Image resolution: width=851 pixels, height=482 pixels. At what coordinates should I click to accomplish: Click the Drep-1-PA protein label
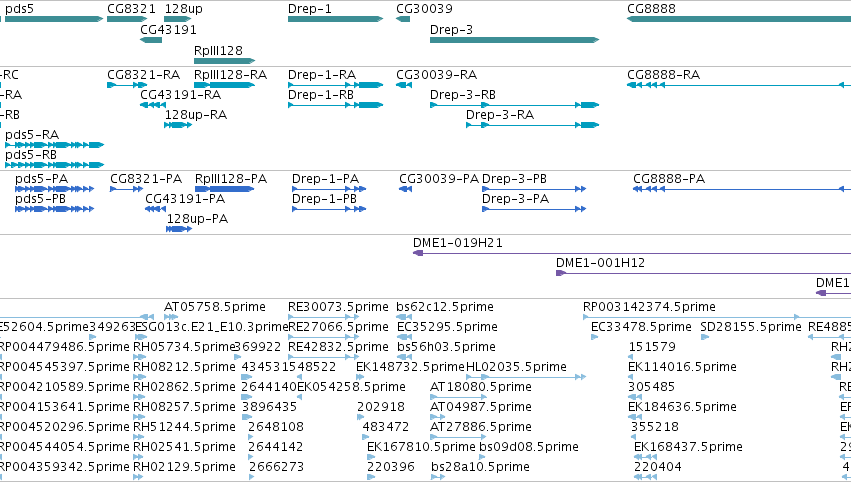coord(325,179)
